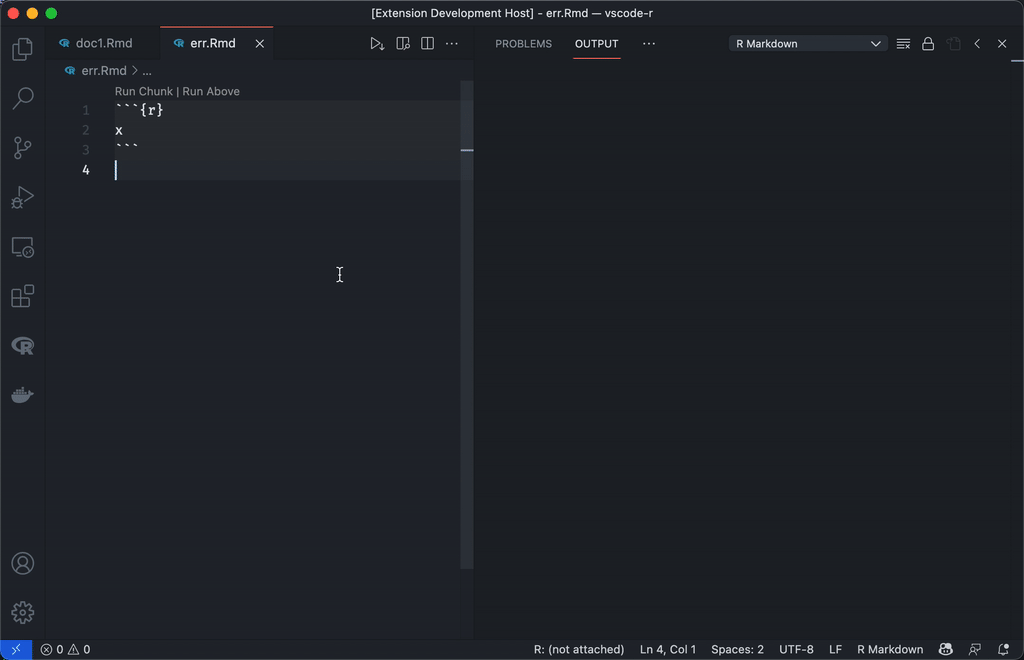Clear the output panel
1024x660 pixels.
click(x=903, y=44)
